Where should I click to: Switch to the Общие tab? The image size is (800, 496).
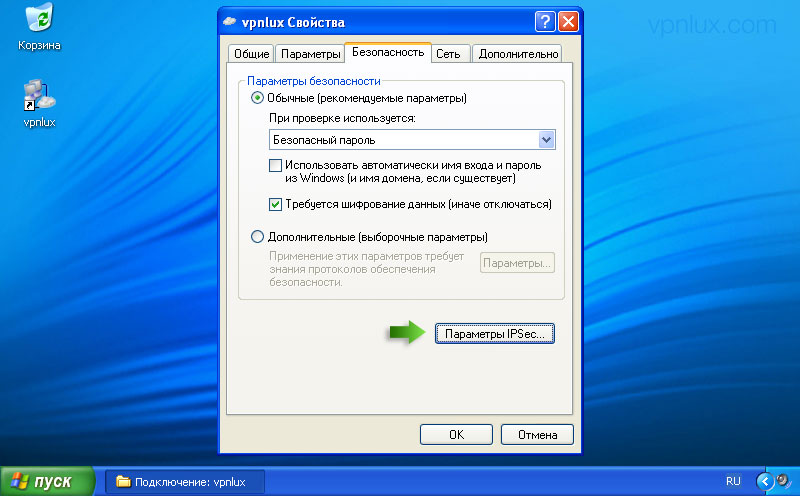pos(251,54)
